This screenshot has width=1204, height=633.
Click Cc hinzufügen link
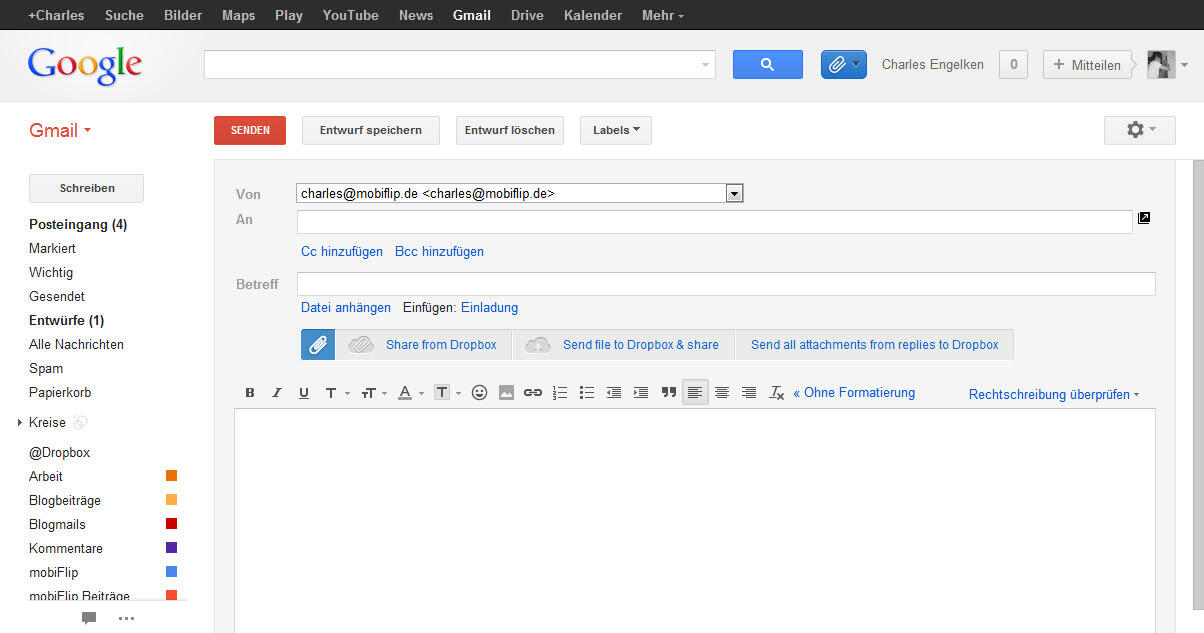[x=342, y=252]
